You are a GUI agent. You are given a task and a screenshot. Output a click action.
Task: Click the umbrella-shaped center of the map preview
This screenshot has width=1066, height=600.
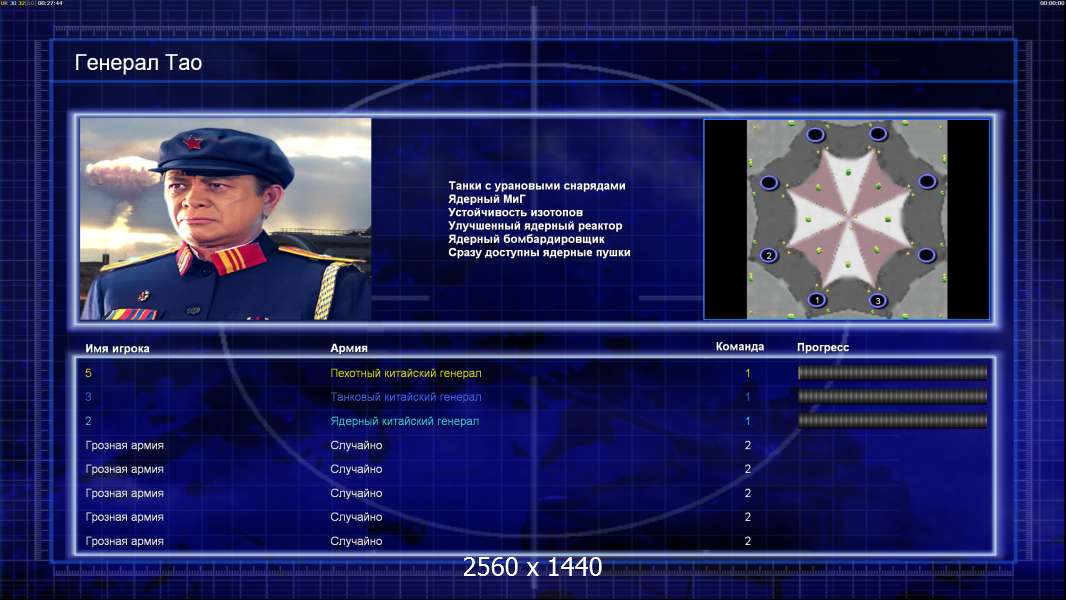pyautogui.click(x=848, y=218)
